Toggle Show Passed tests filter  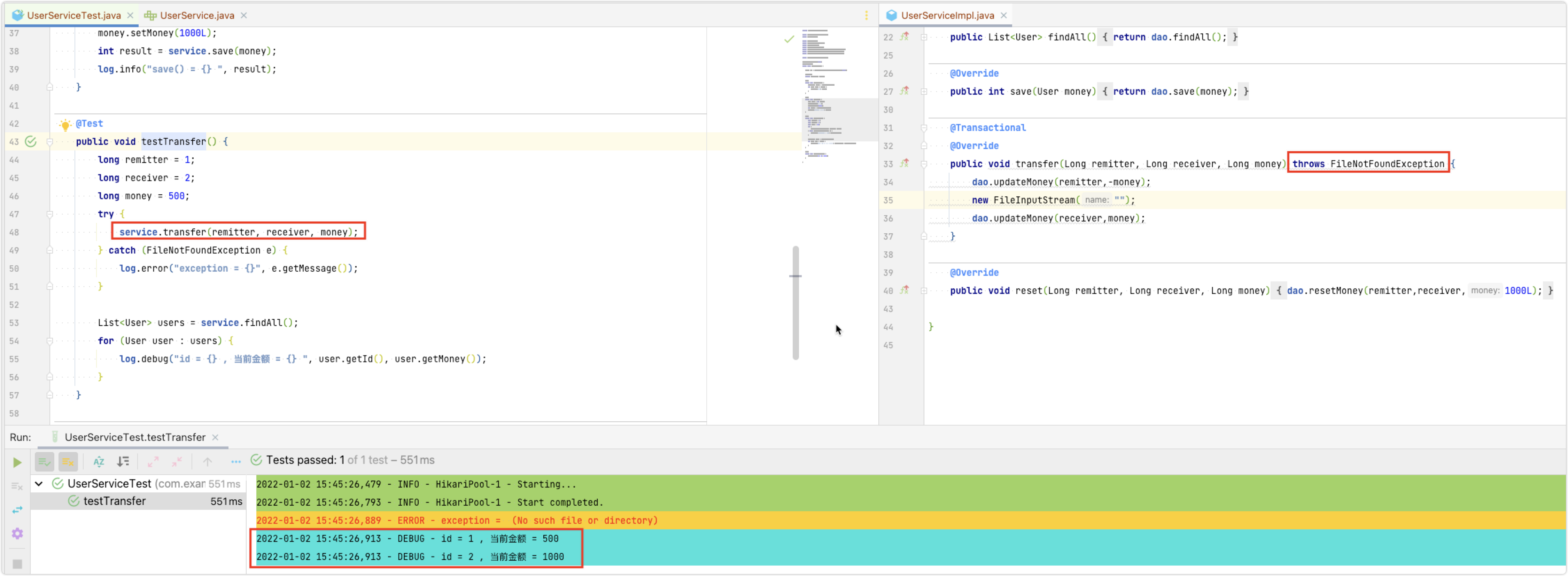(x=45, y=462)
